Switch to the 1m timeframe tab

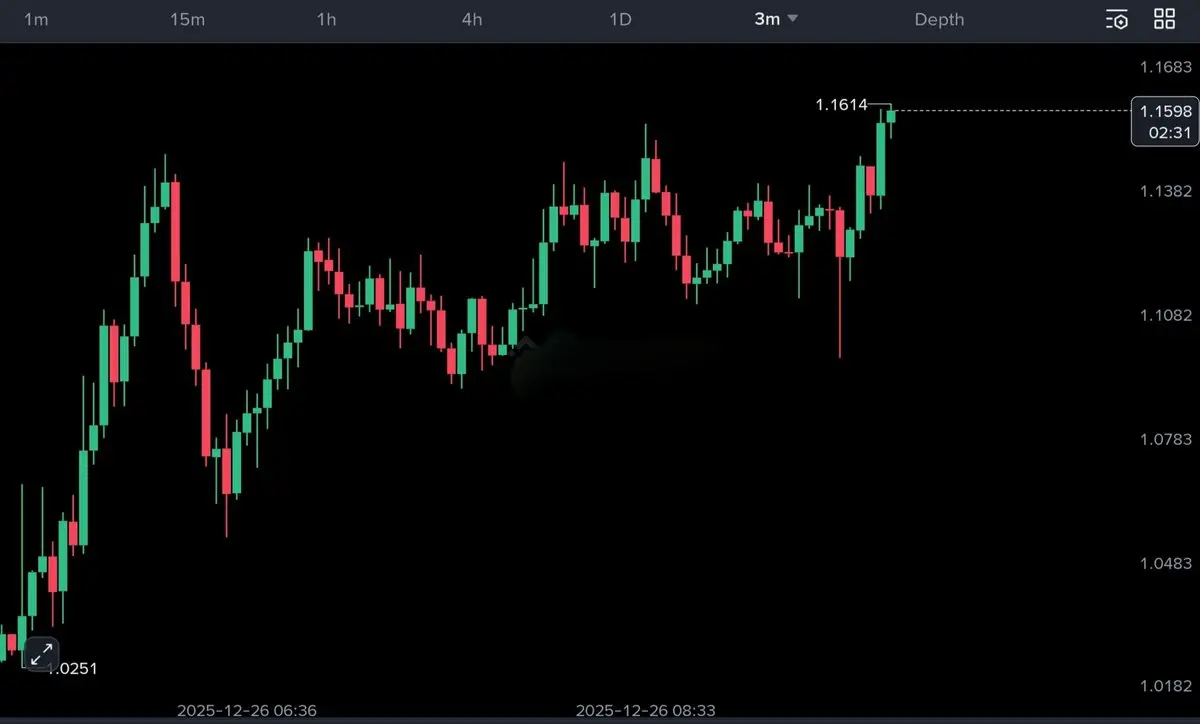click(x=35, y=20)
